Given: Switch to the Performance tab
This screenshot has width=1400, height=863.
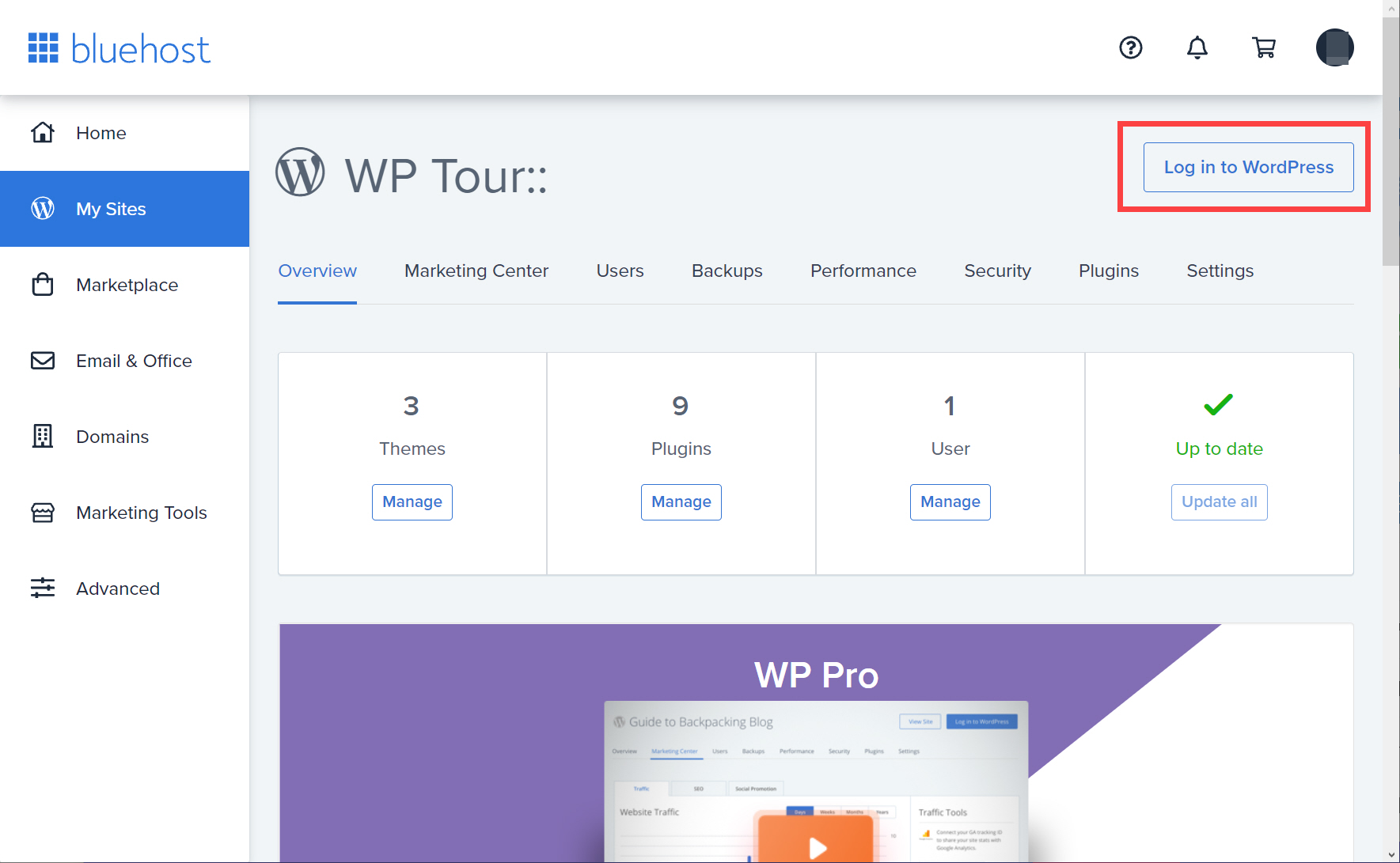Looking at the screenshot, I should click(863, 271).
